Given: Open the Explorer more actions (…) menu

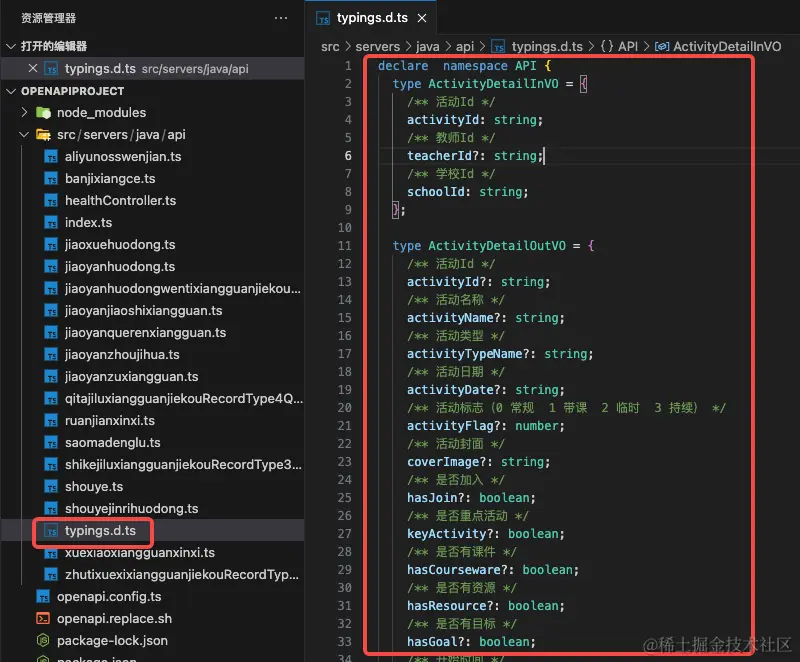Looking at the screenshot, I should click(x=280, y=17).
